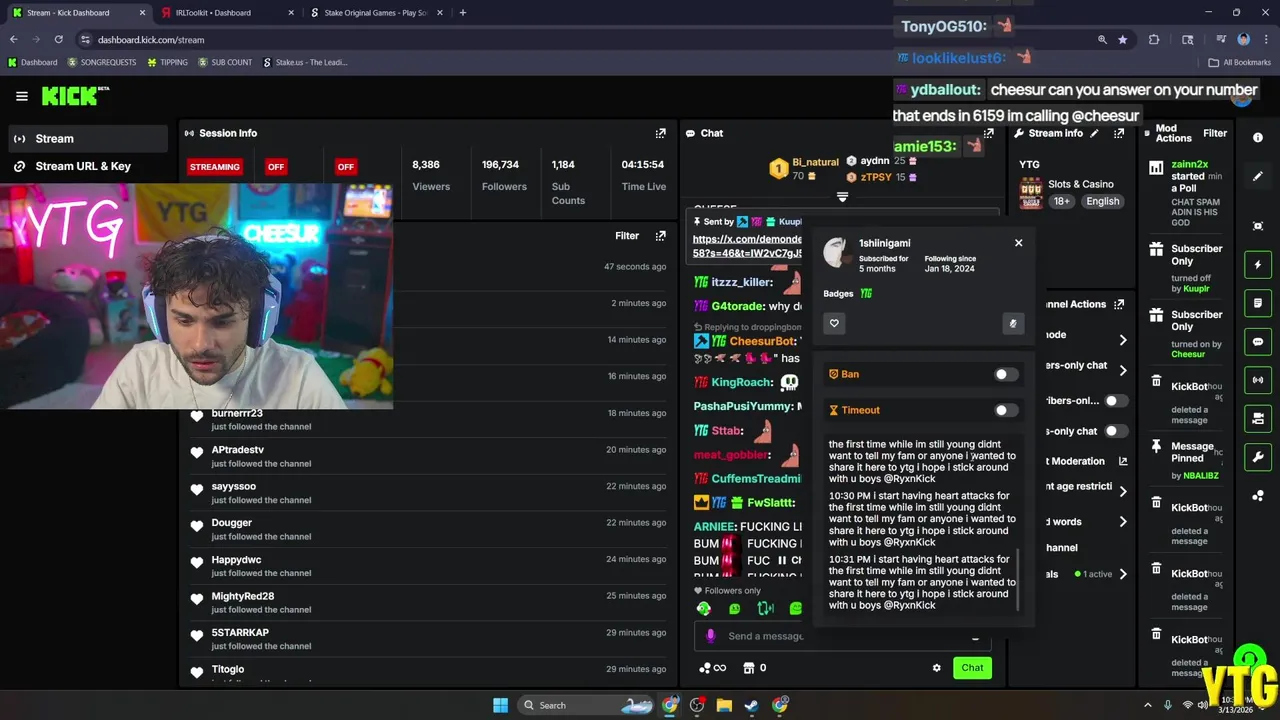The height and width of the screenshot is (720, 1280).
Task: Expand the followers-only chat chevron
Action: 1122,370
